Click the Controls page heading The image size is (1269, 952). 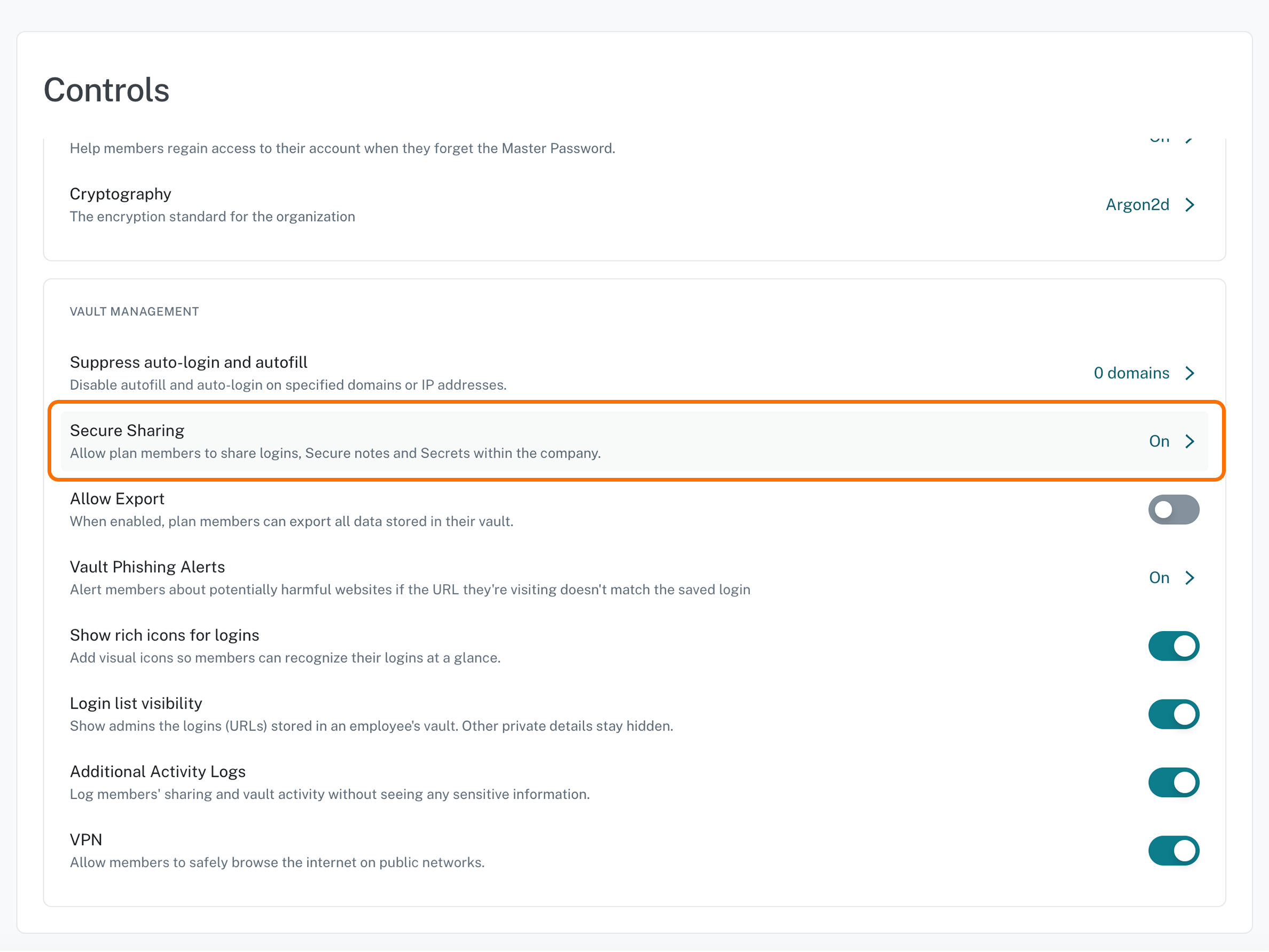tap(107, 90)
